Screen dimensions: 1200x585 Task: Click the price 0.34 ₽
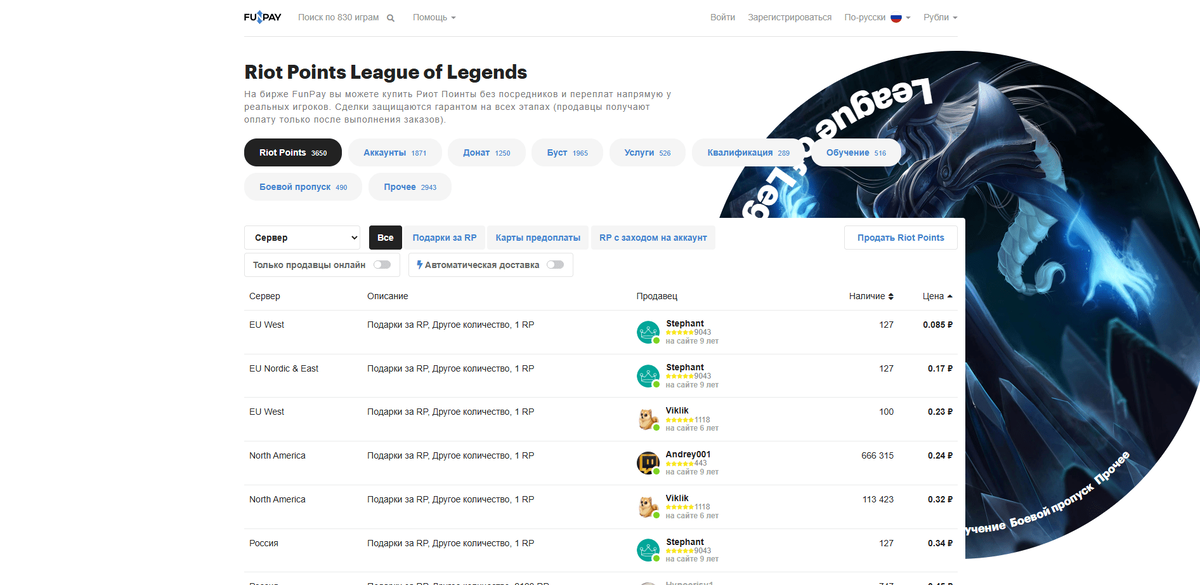pos(941,544)
